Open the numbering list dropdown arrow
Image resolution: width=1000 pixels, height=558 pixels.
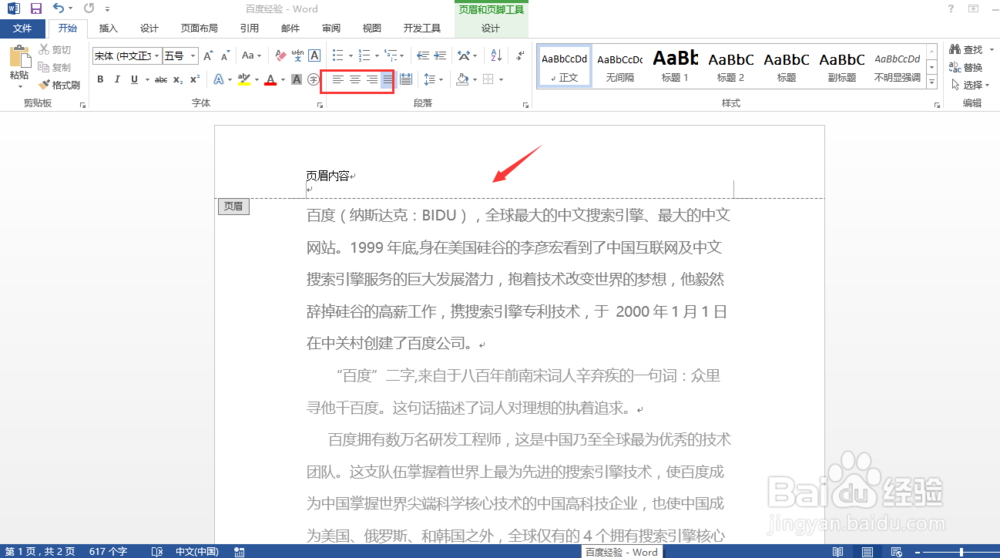[x=377, y=56]
